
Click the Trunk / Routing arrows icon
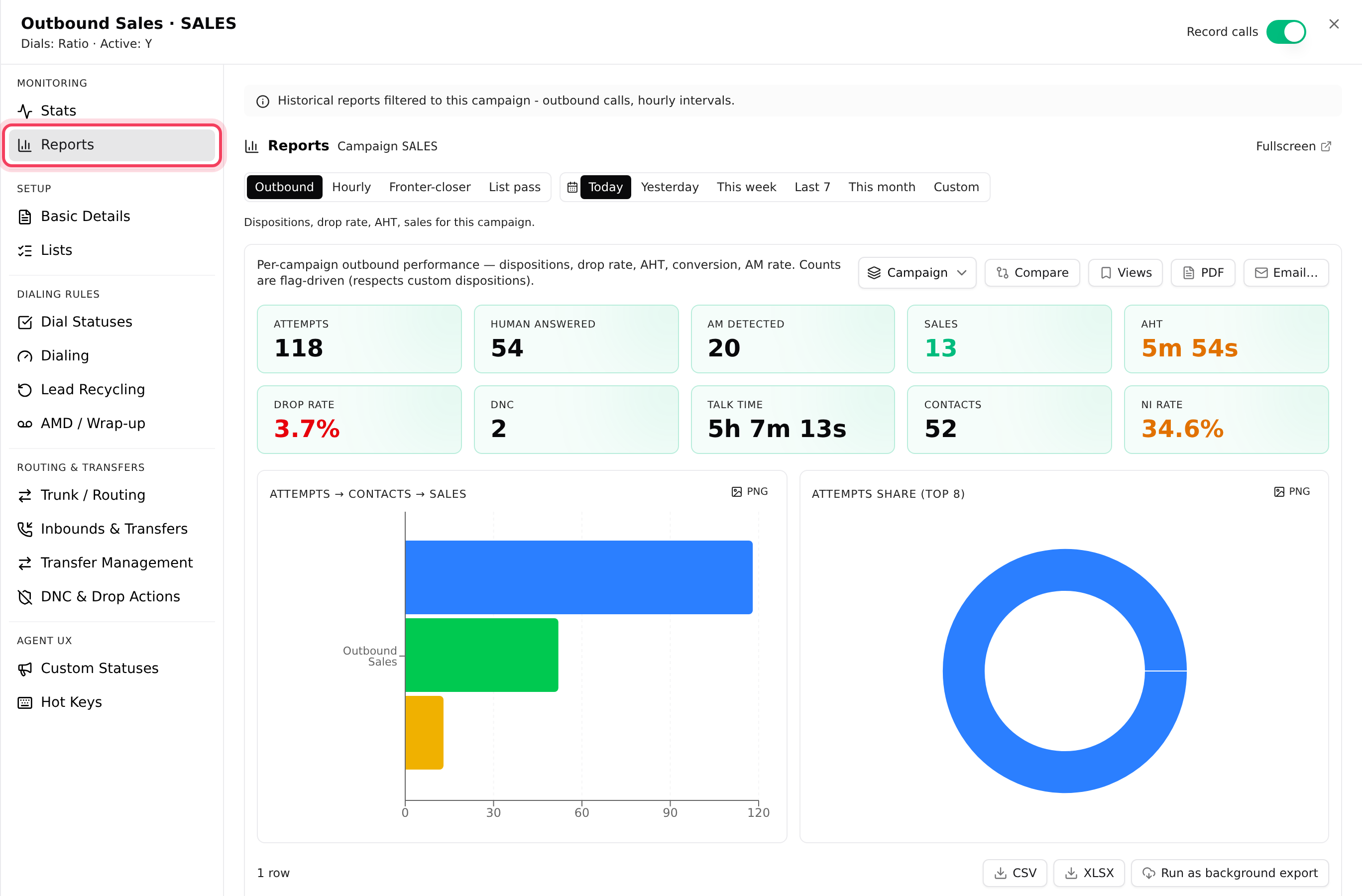pos(24,495)
